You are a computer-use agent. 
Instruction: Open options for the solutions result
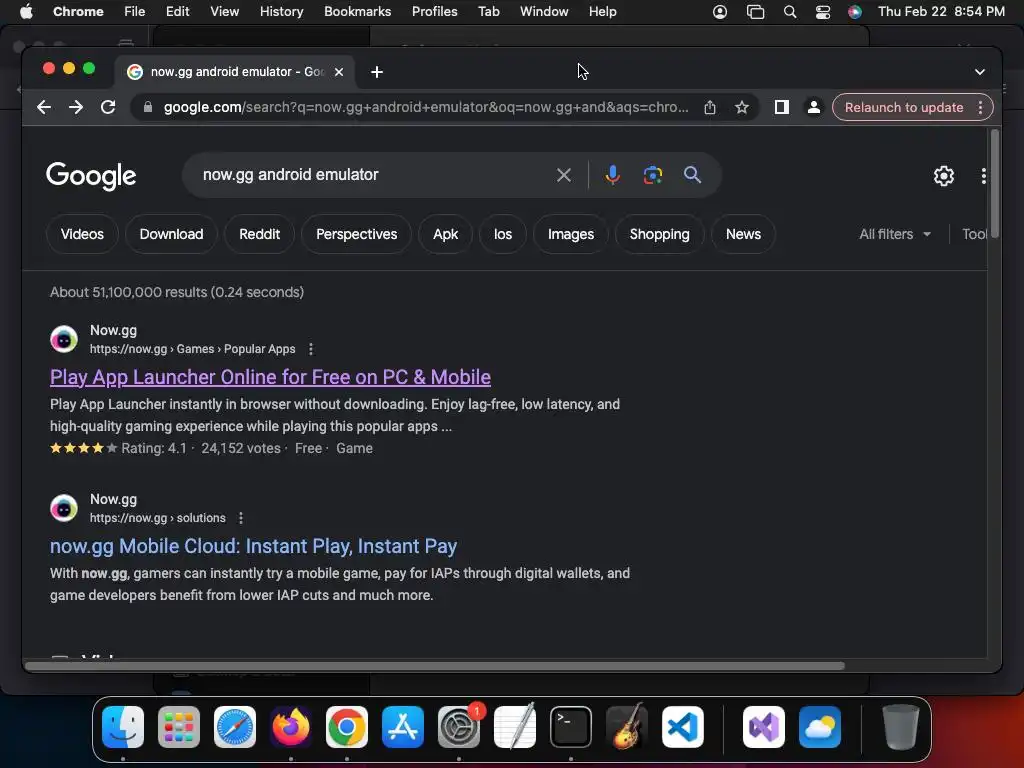tap(241, 518)
